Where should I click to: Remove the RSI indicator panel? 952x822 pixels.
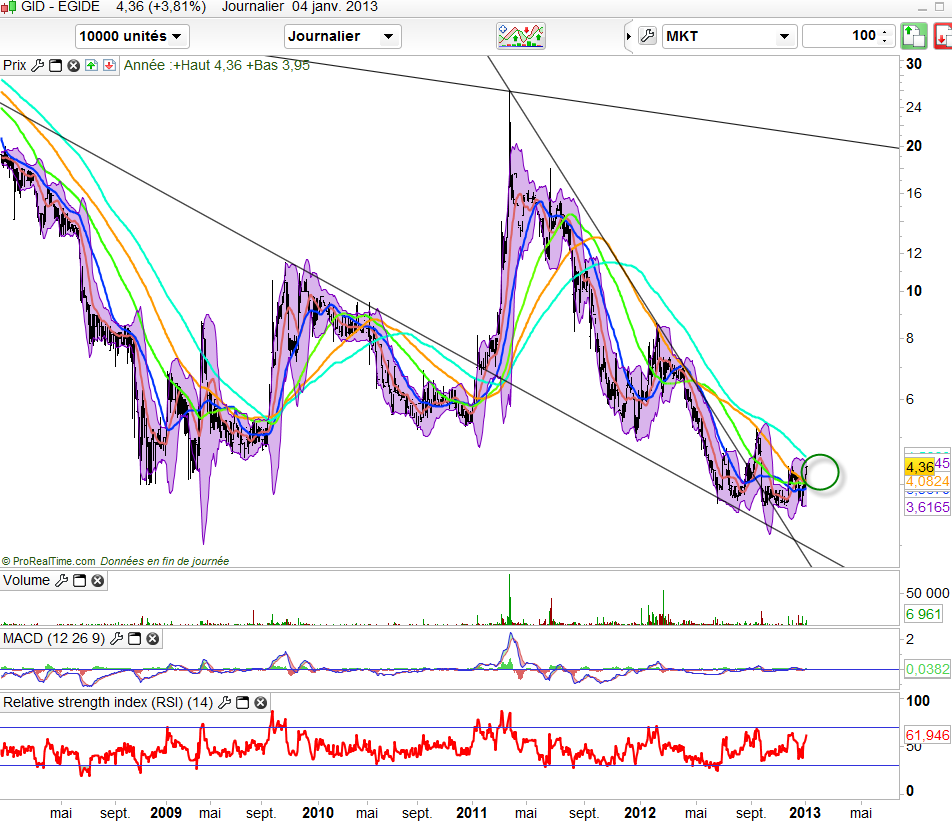[261, 703]
